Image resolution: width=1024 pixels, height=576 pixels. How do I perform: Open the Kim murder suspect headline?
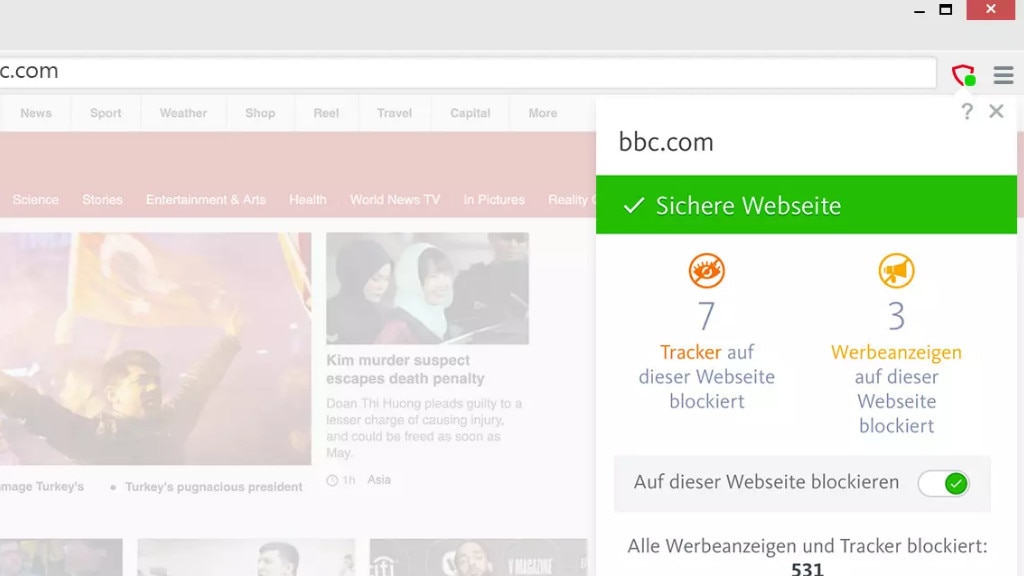pos(406,370)
